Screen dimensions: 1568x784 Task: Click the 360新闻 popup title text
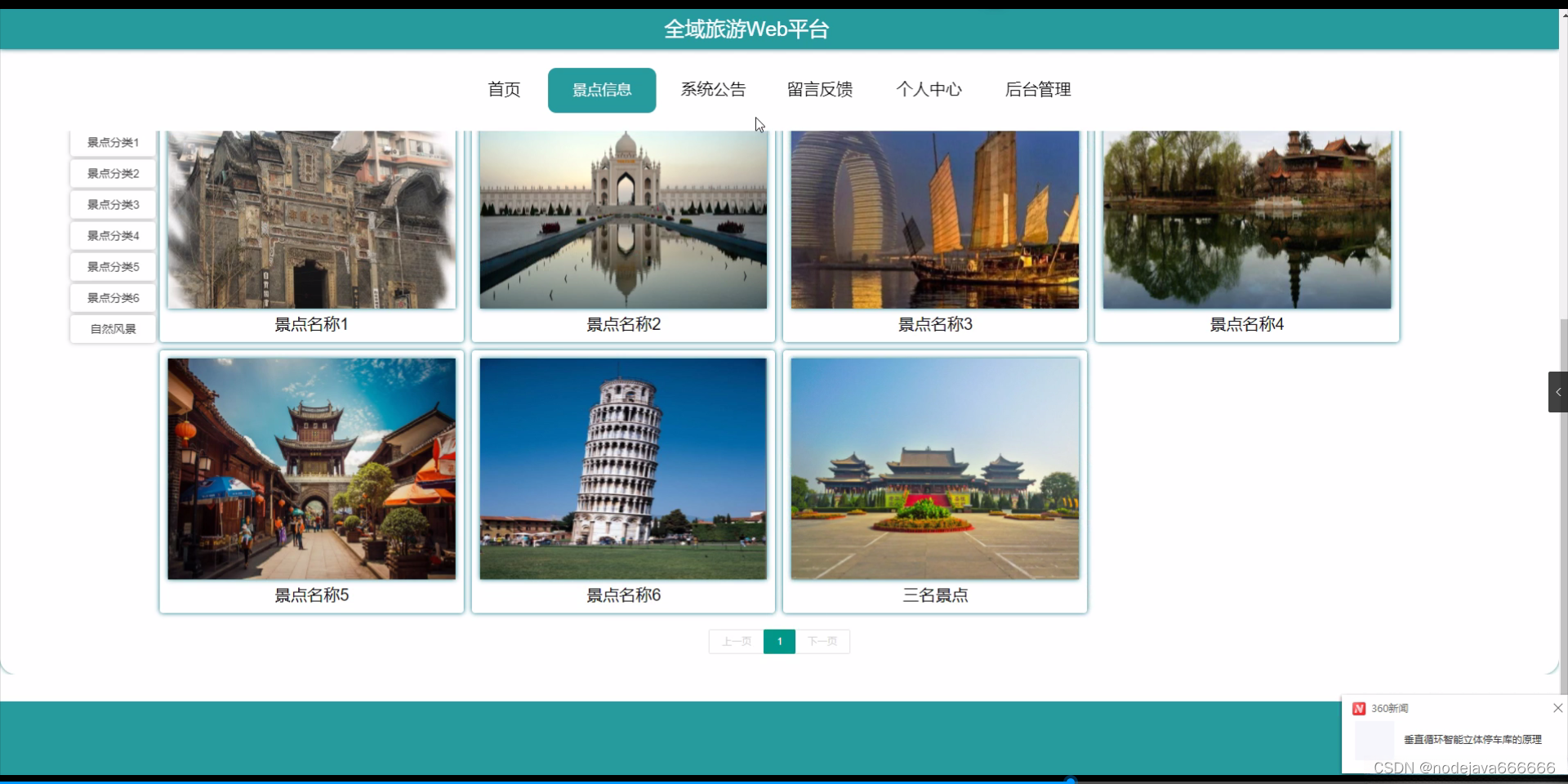pyautogui.click(x=1389, y=708)
